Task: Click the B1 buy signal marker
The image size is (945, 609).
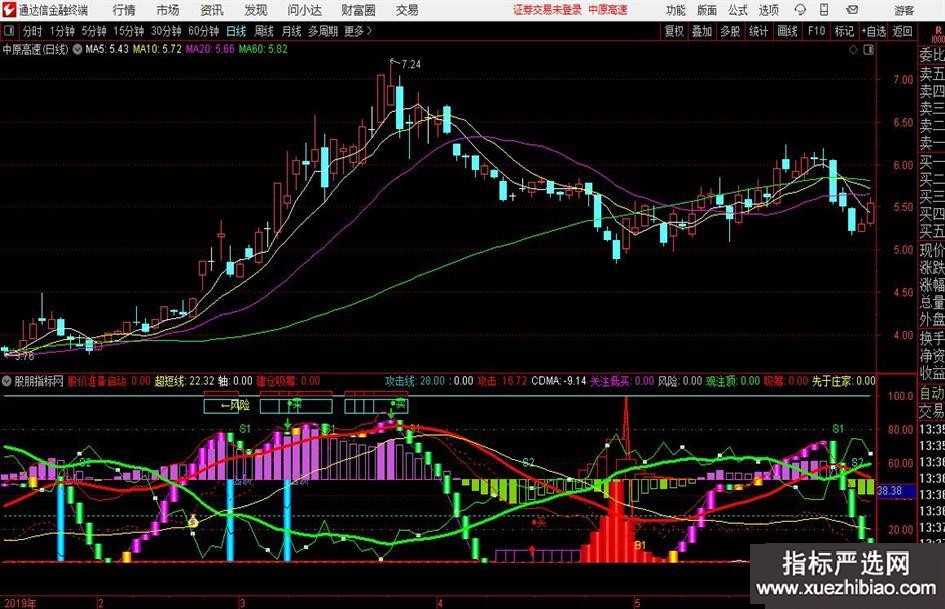Action: [639, 545]
